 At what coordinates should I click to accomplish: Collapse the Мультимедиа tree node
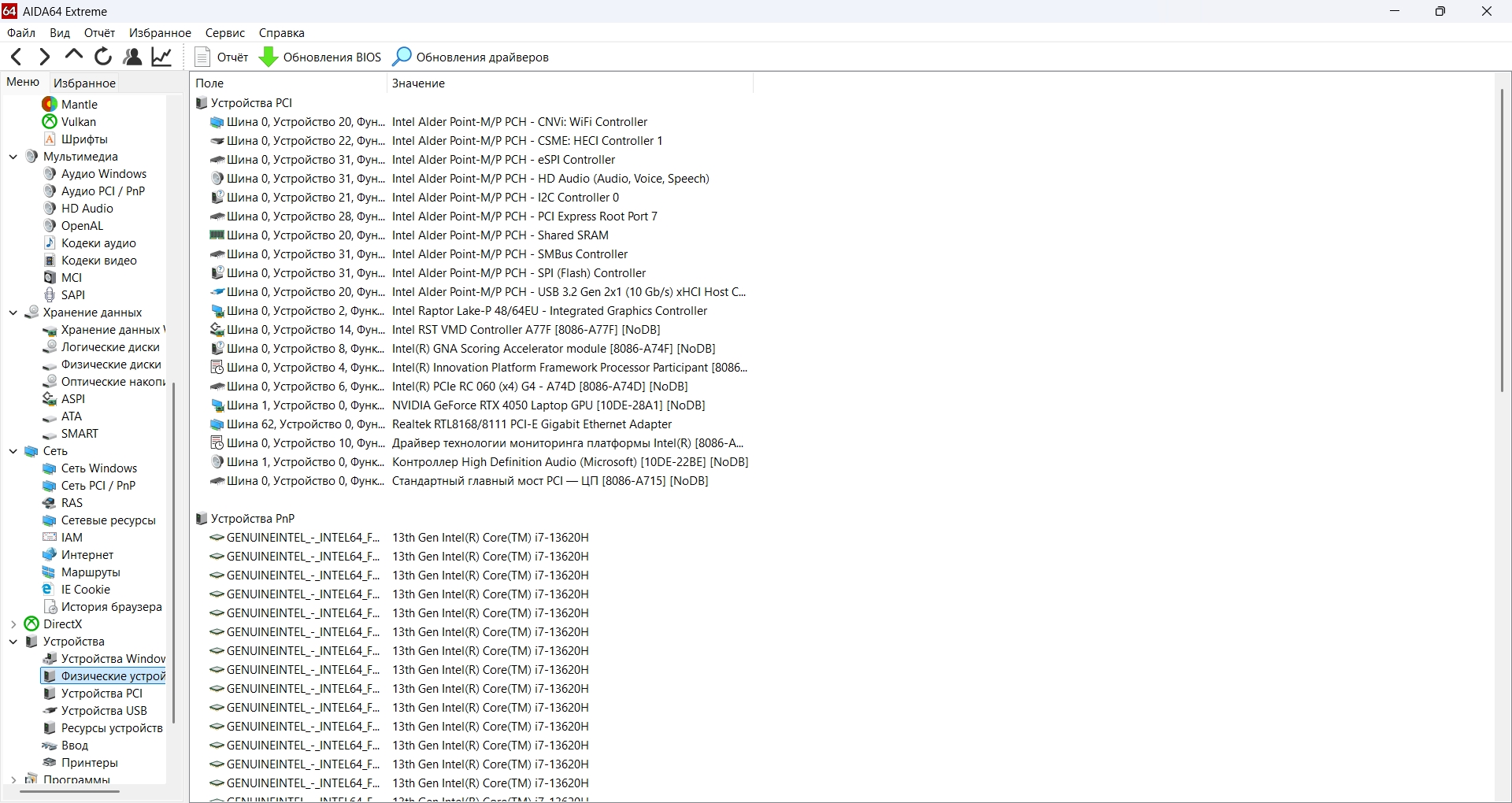[13, 157]
